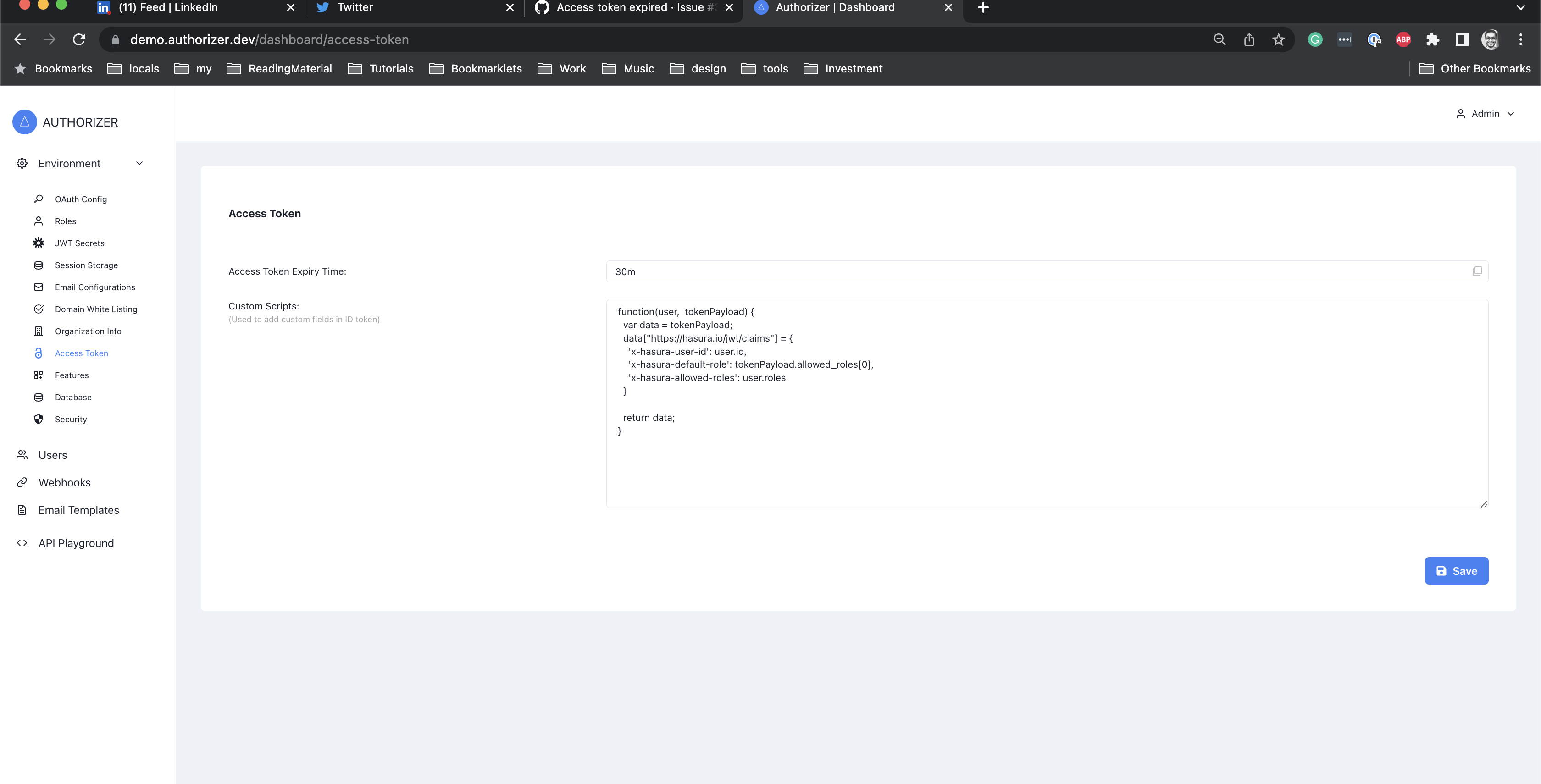The image size is (1541, 784).
Task: Select the JWT Secrets icon
Action: click(x=38, y=243)
